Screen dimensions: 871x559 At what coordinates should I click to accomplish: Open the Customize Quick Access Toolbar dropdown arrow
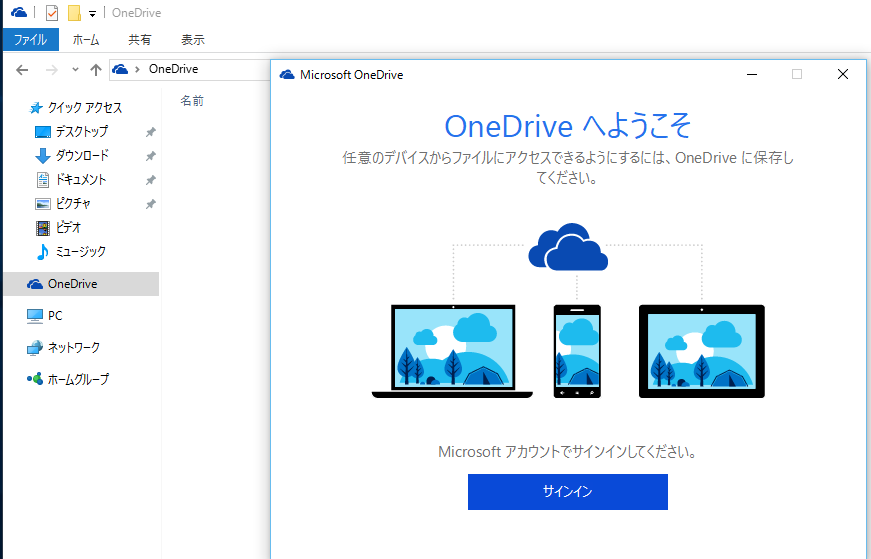pyautogui.click(x=92, y=13)
